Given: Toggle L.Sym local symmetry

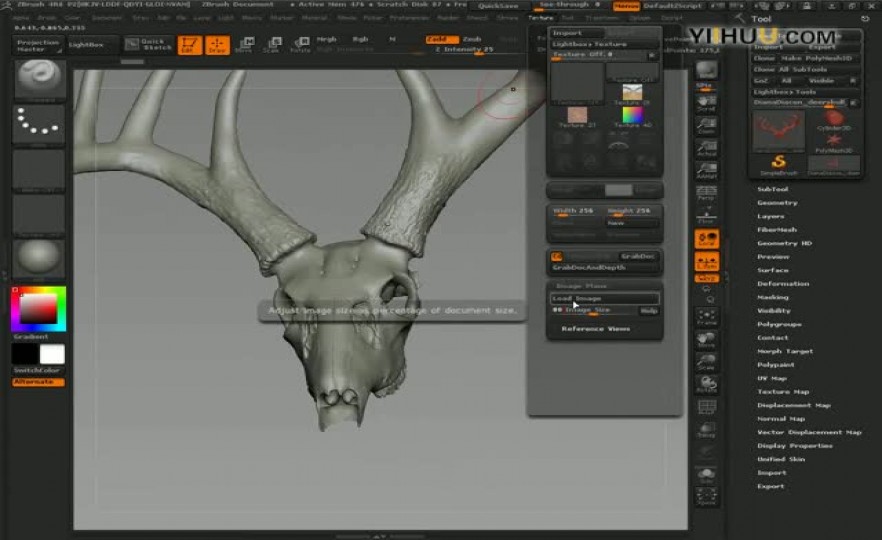Looking at the screenshot, I should (x=706, y=262).
